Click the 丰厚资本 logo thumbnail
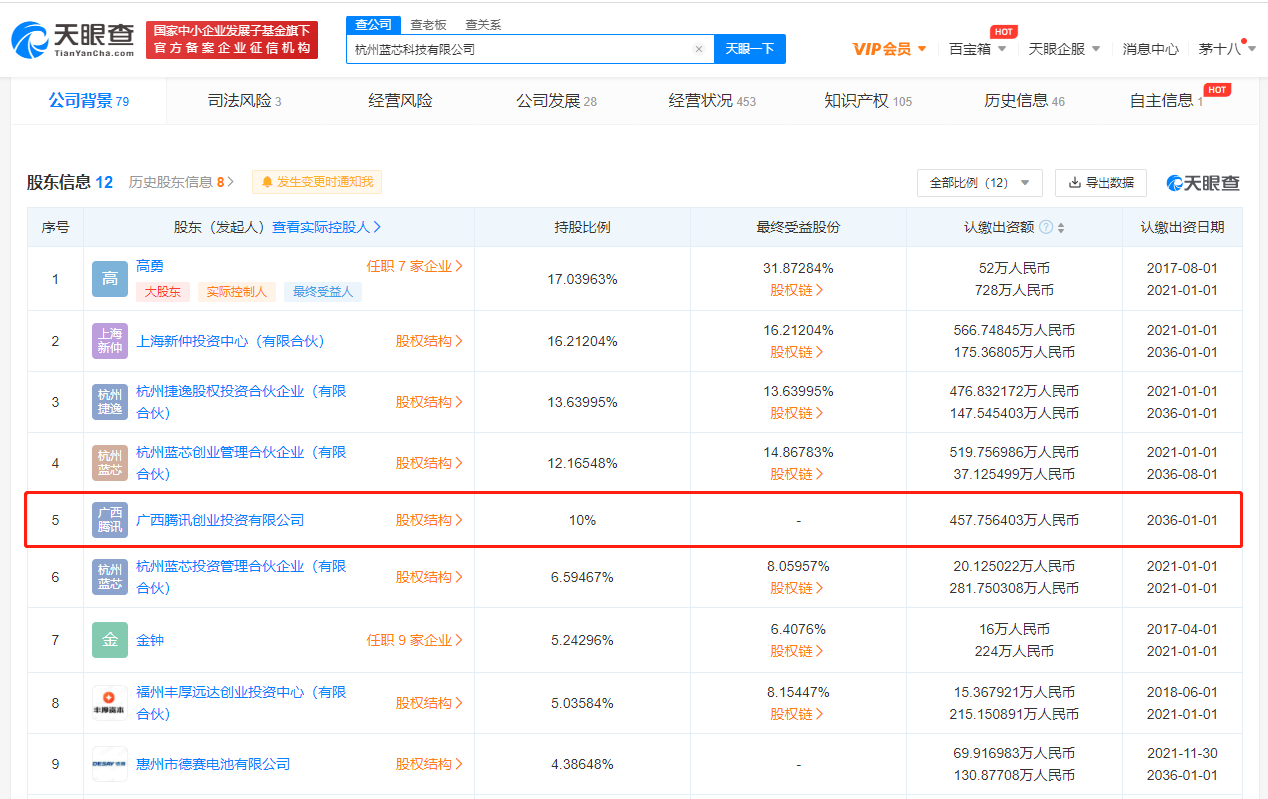This screenshot has height=799, width=1268. coord(110,703)
